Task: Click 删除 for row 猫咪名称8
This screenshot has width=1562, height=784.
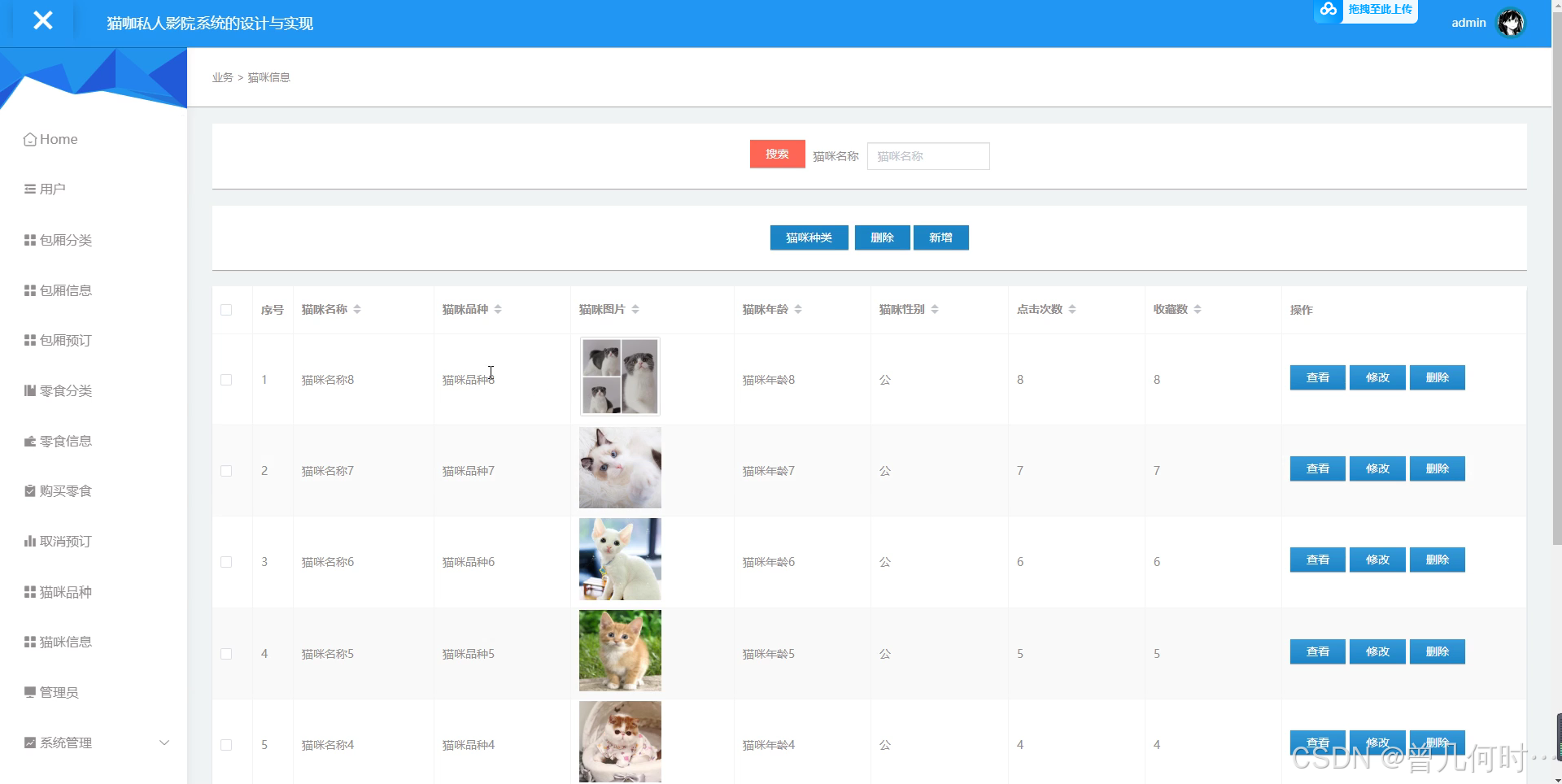Action: coord(1438,377)
